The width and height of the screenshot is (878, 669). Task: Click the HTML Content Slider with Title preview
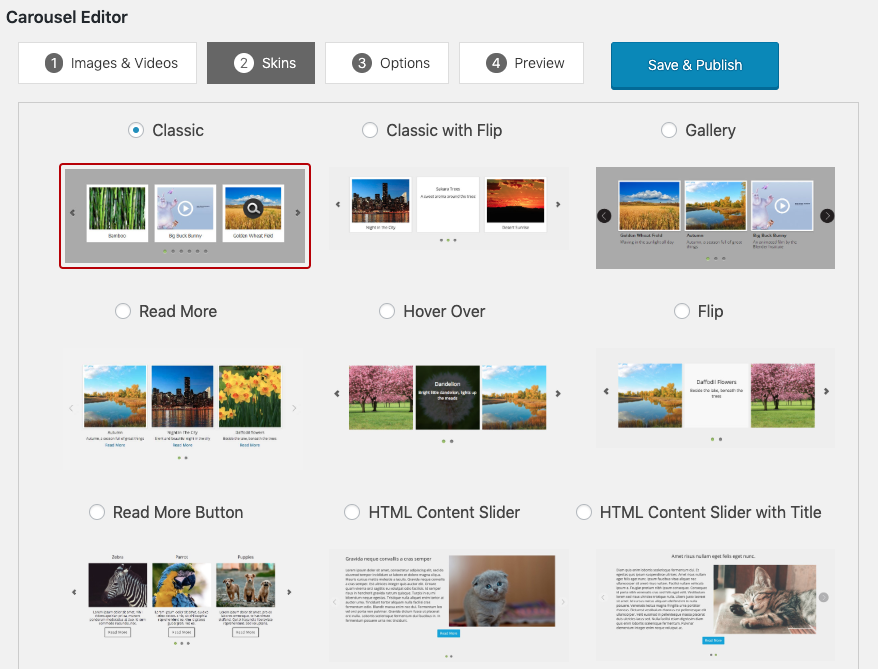[715, 602]
